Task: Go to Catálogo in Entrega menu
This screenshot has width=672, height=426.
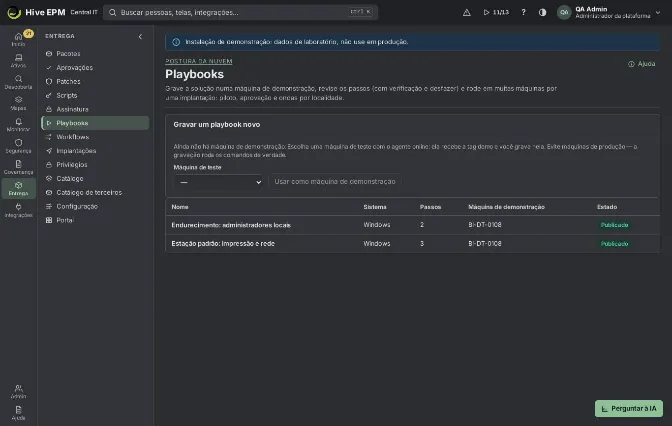Action: pyautogui.click(x=95, y=178)
